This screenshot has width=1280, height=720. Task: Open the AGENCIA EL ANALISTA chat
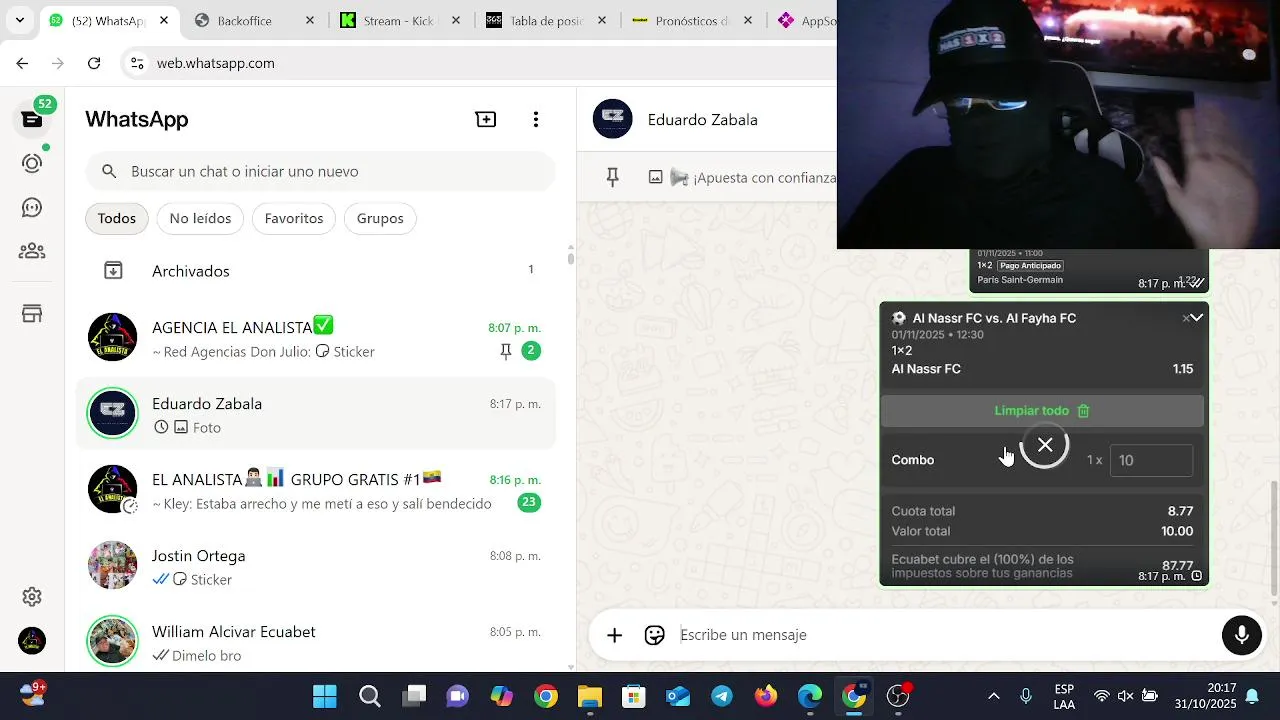click(x=316, y=339)
